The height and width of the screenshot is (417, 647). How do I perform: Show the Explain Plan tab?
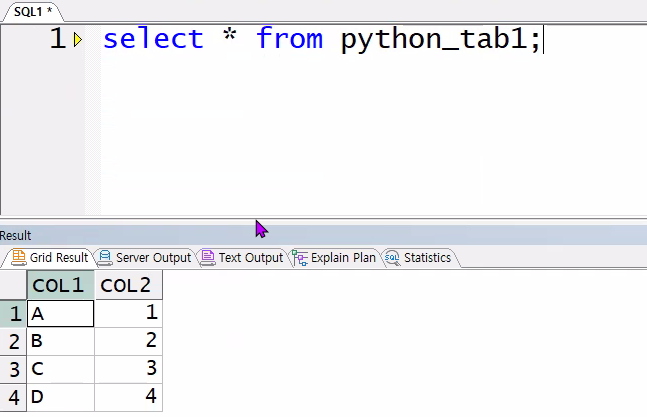(334, 258)
